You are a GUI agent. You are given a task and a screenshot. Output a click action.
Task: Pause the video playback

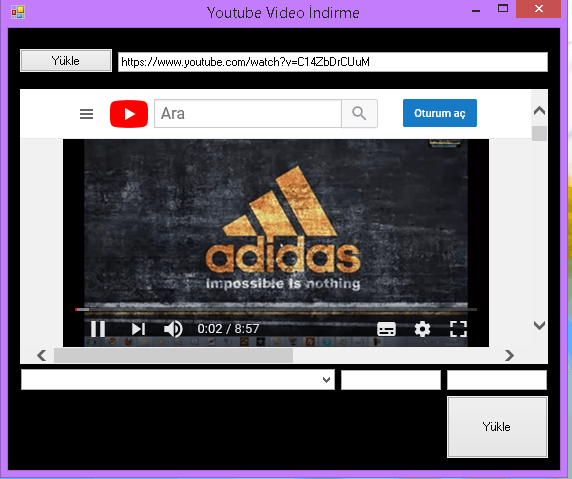[98, 329]
